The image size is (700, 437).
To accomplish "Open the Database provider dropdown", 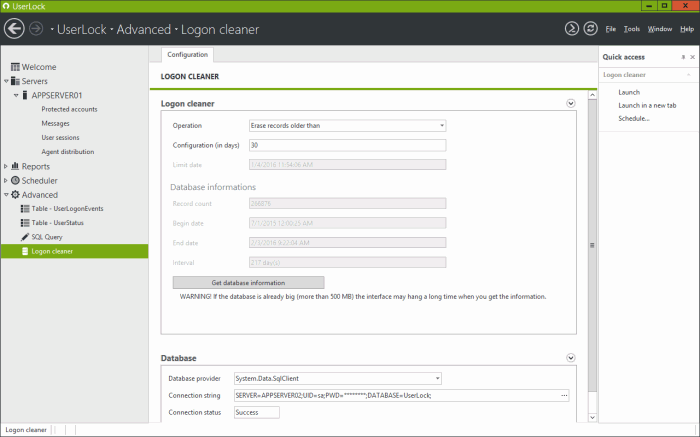I will tap(437, 379).
